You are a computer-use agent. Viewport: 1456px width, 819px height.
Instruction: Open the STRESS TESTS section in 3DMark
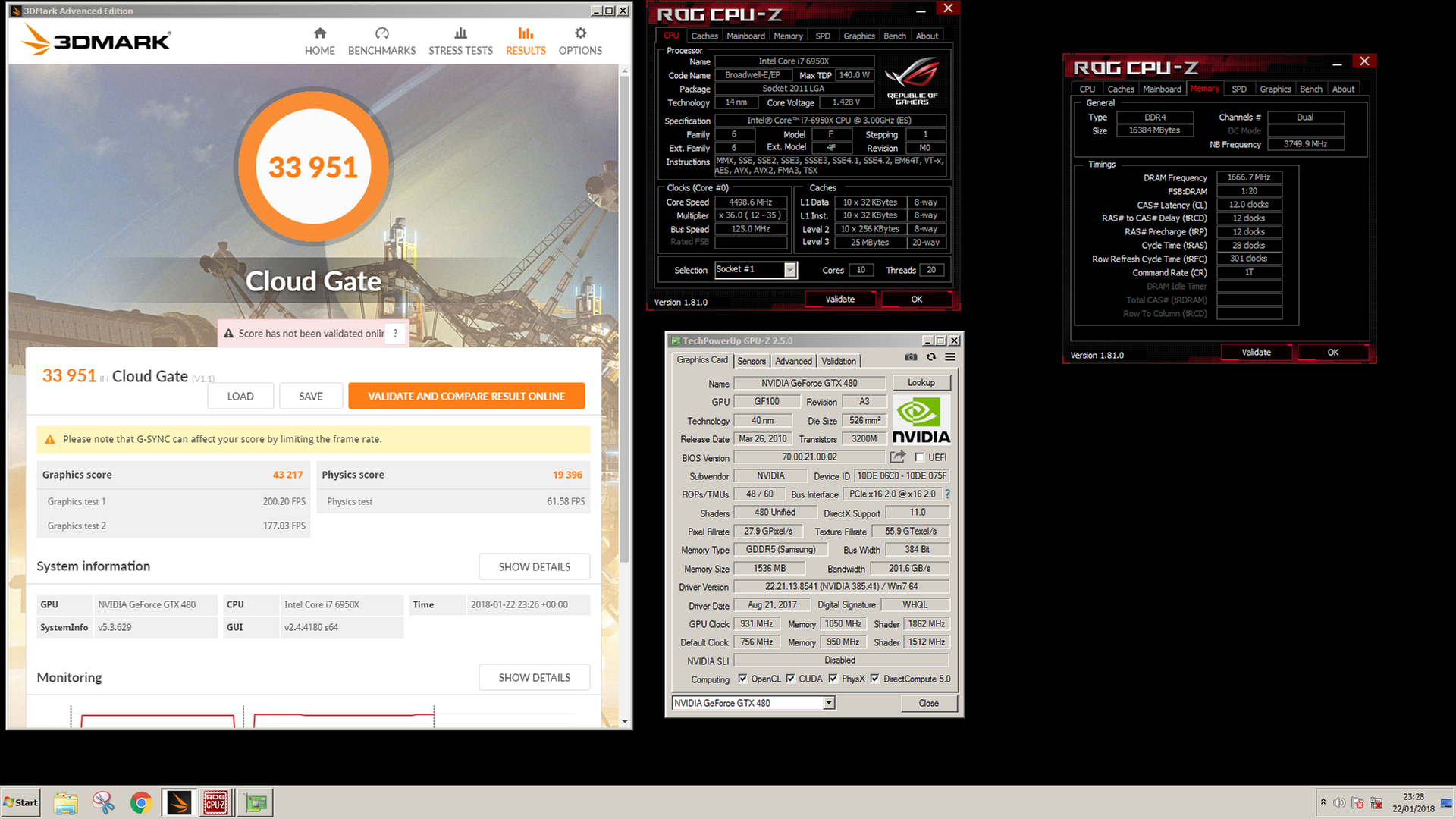pos(460,42)
